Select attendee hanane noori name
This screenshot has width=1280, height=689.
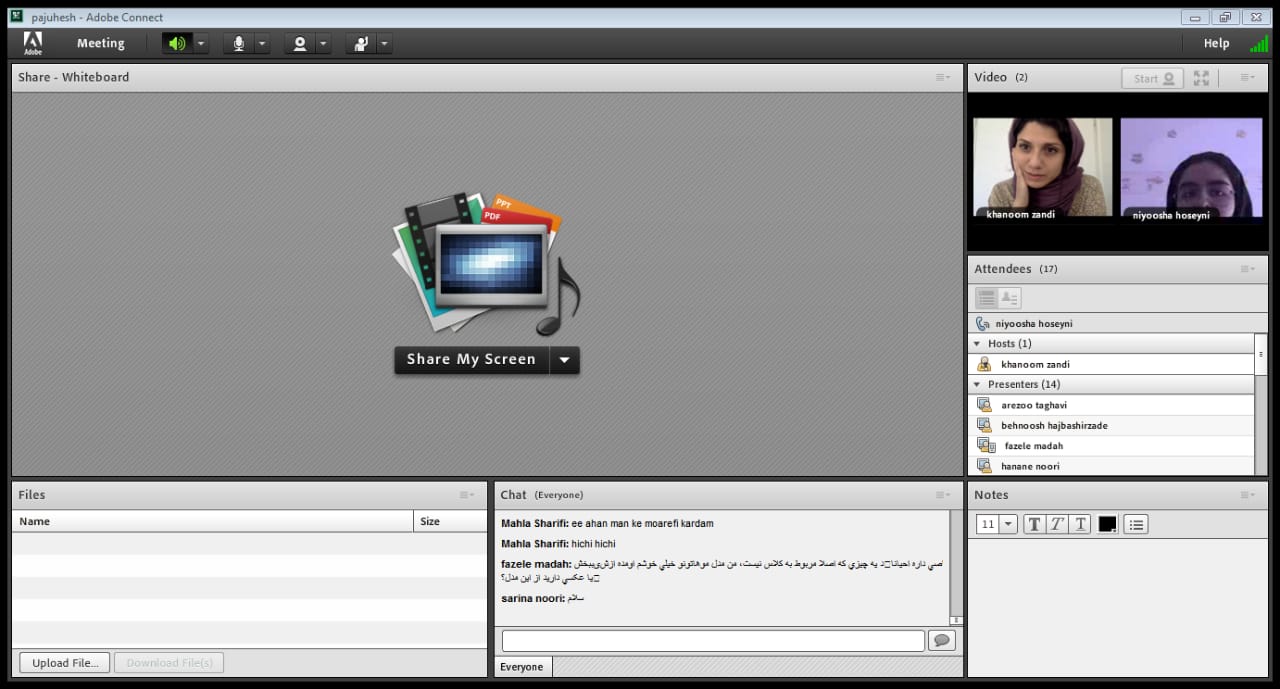coord(1030,466)
